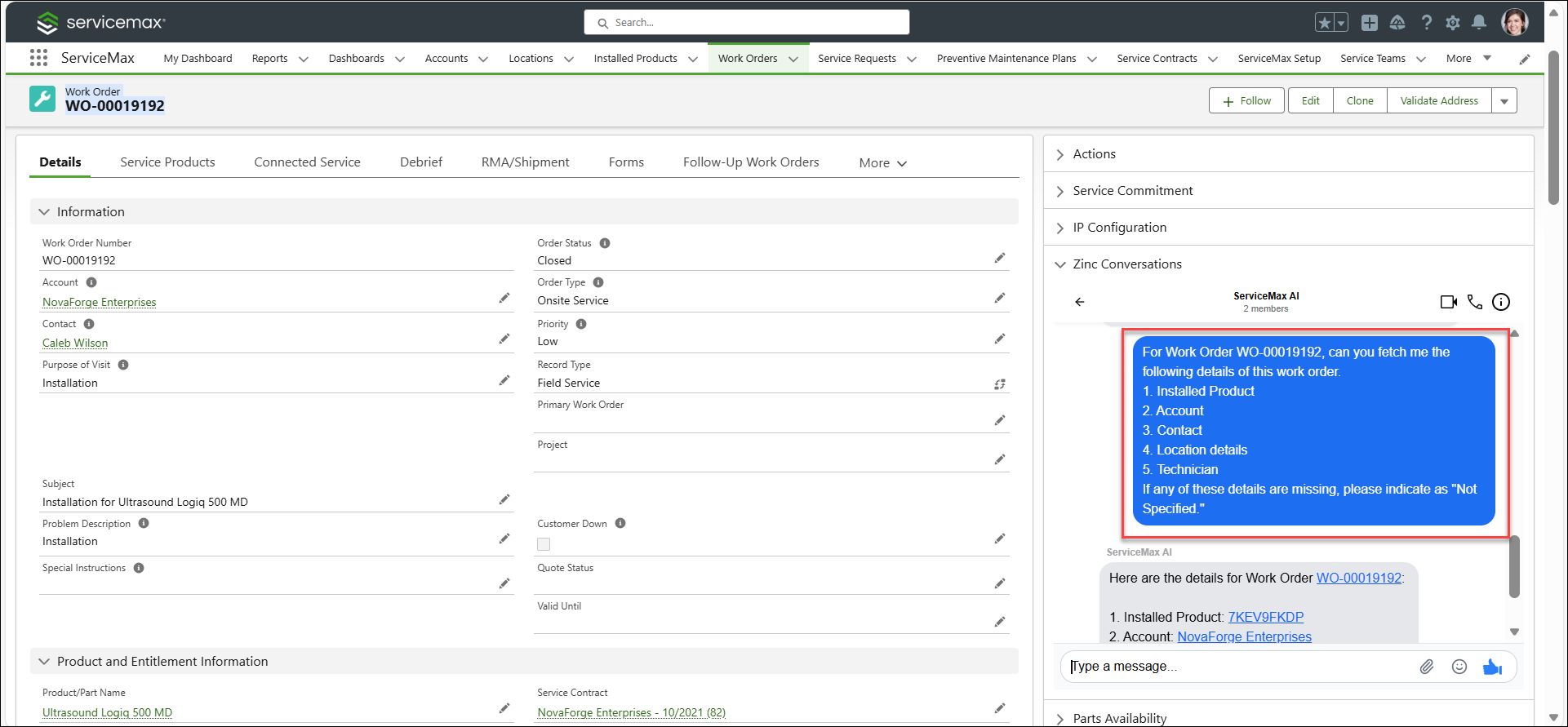Switch to the Connected Service tab
The height and width of the screenshot is (727, 1568).
(x=307, y=162)
